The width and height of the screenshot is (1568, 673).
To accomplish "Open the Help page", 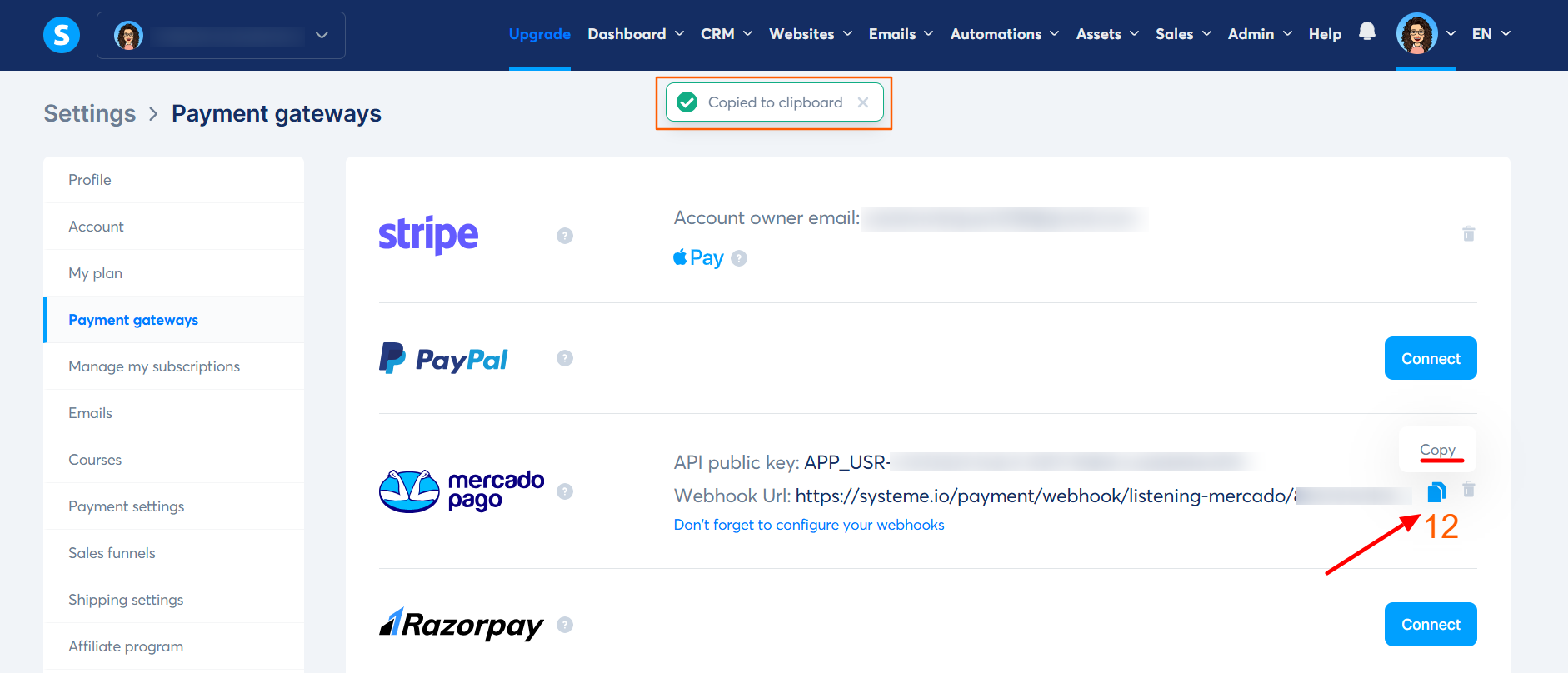I will 1325,34.
